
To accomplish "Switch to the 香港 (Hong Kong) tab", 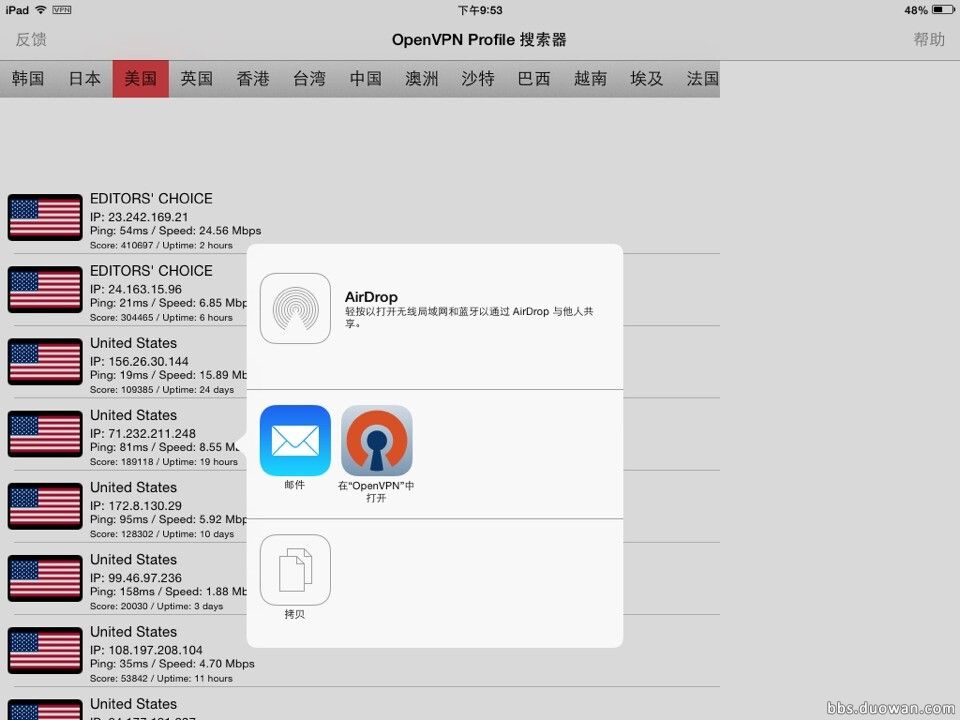I will 253,78.
